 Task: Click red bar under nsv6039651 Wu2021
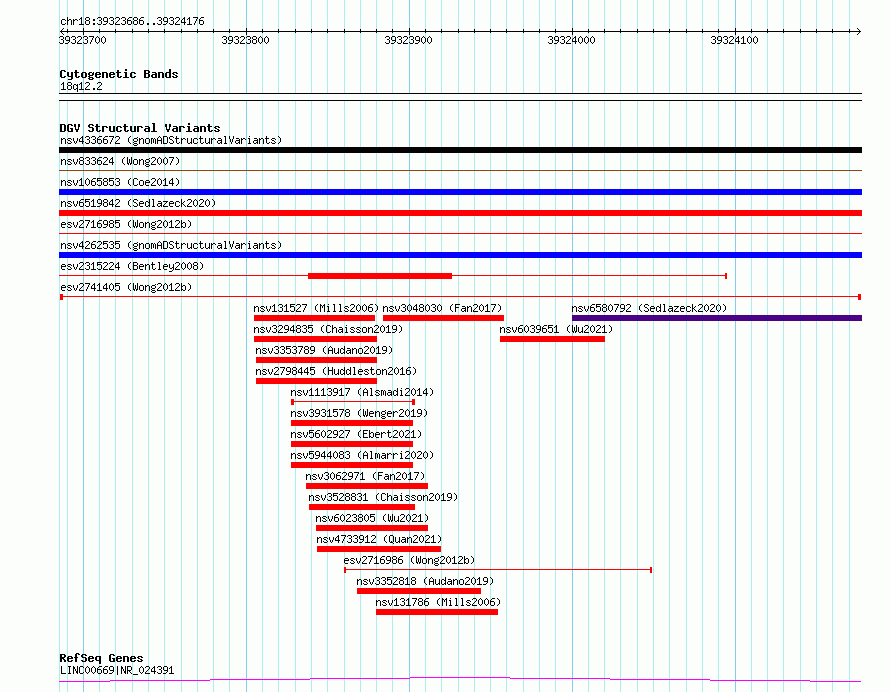tap(552, 339)
